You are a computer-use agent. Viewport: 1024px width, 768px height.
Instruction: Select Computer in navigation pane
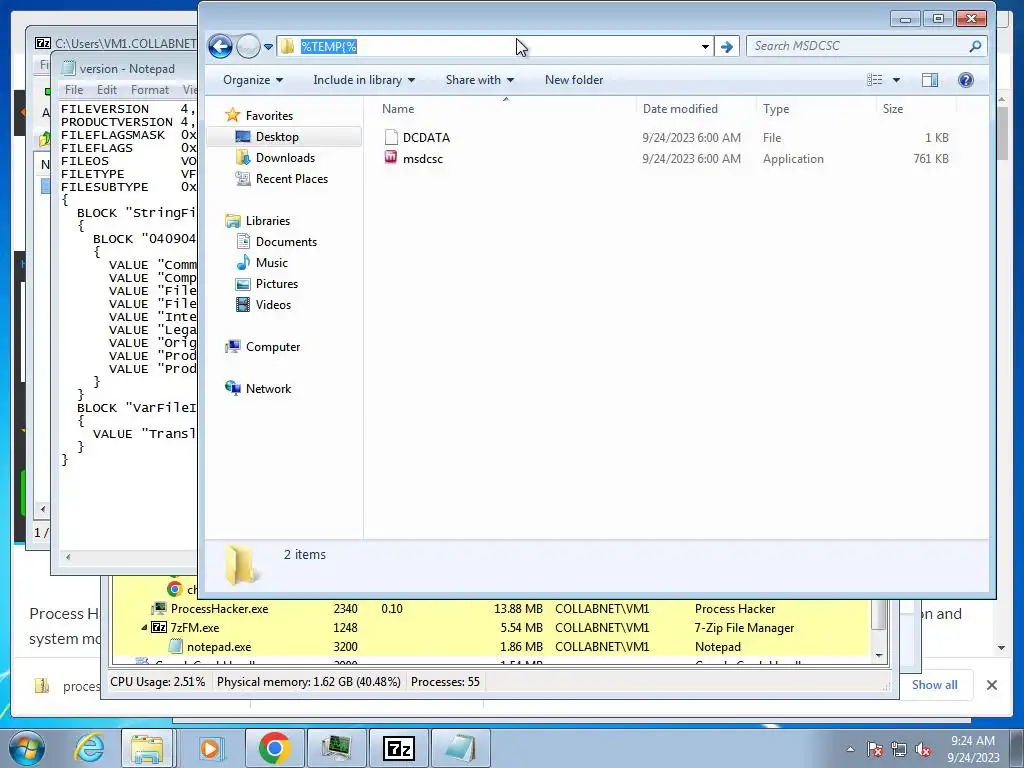click(x=273, y=347)
